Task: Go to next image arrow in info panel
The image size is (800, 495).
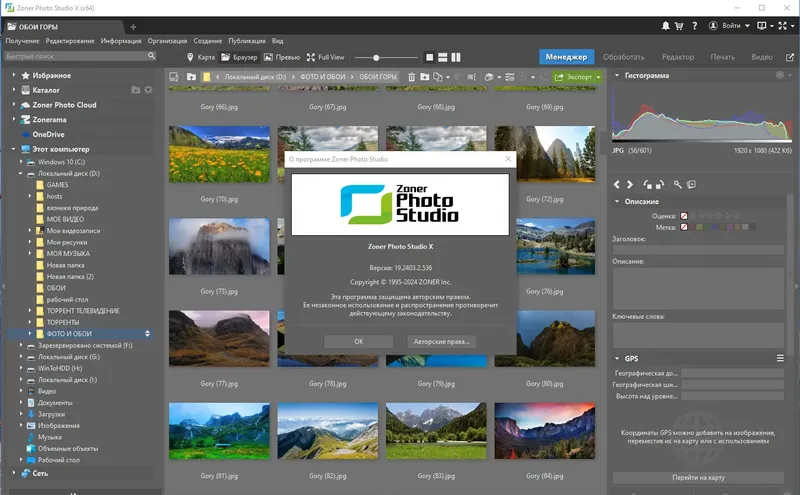Action: (630, 184)
